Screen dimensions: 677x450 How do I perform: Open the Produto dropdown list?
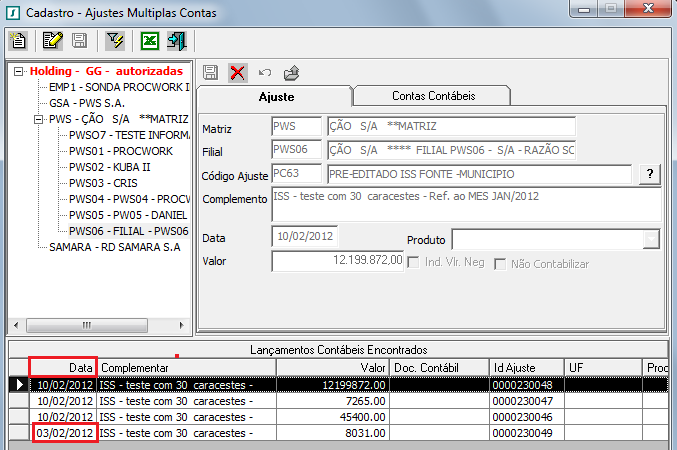coord(651,239)
